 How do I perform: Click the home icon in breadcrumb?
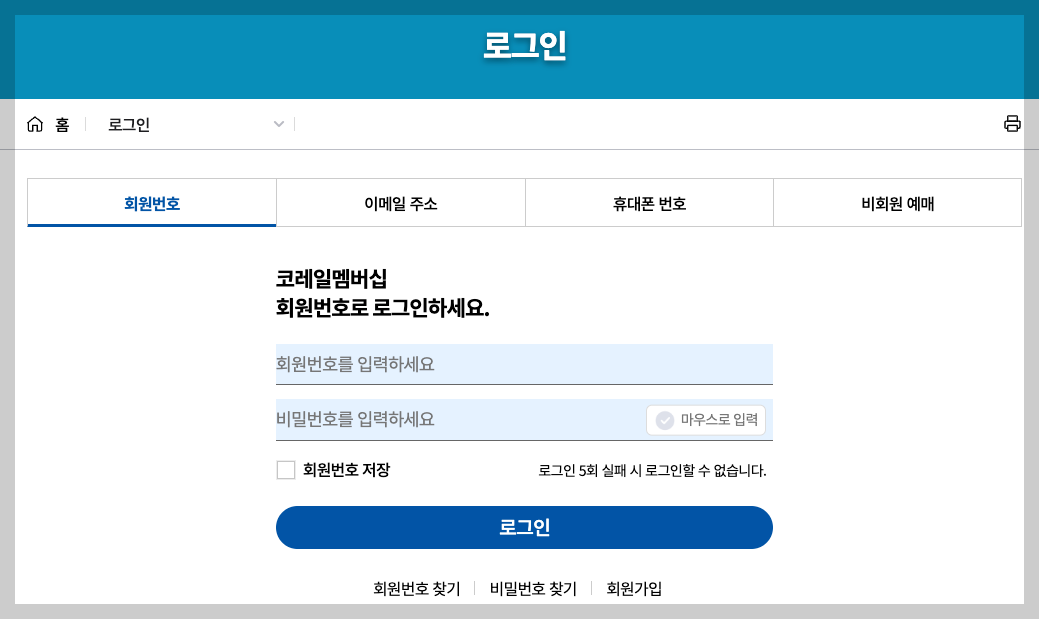(x=34, y=124)
